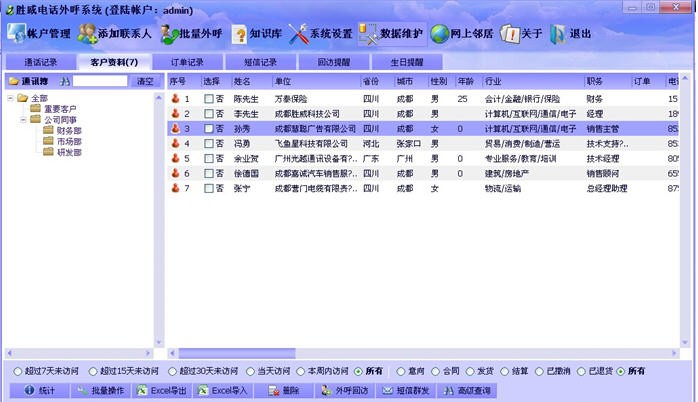Open the 知识库 knowledge base
Screen dimensions: 698x402
256,34
